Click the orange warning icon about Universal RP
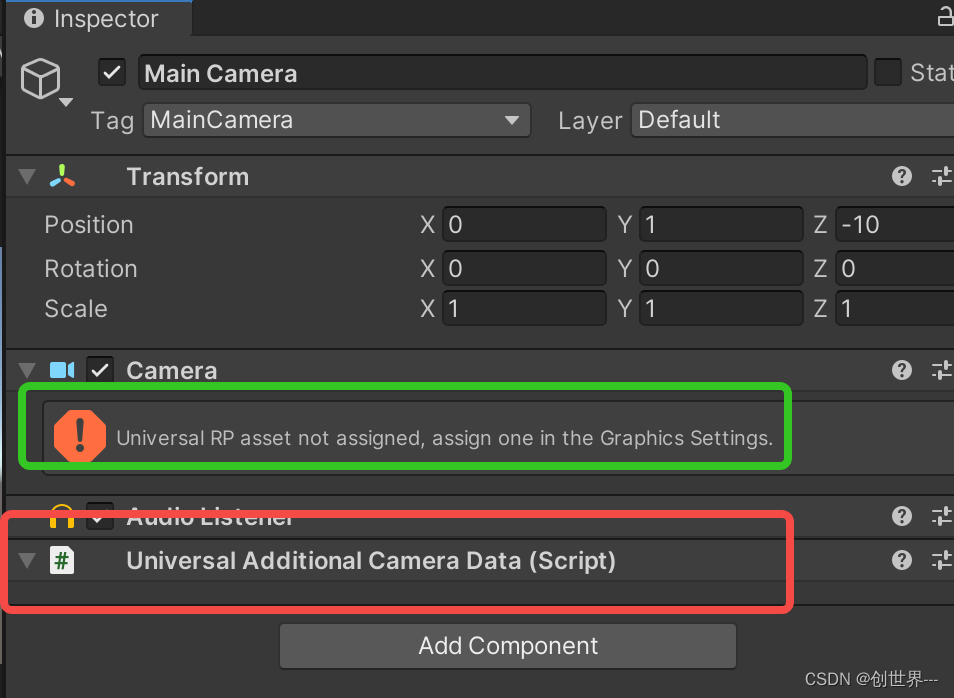The width and height of the screenshot is (954, 698). (x=80, y=436)
